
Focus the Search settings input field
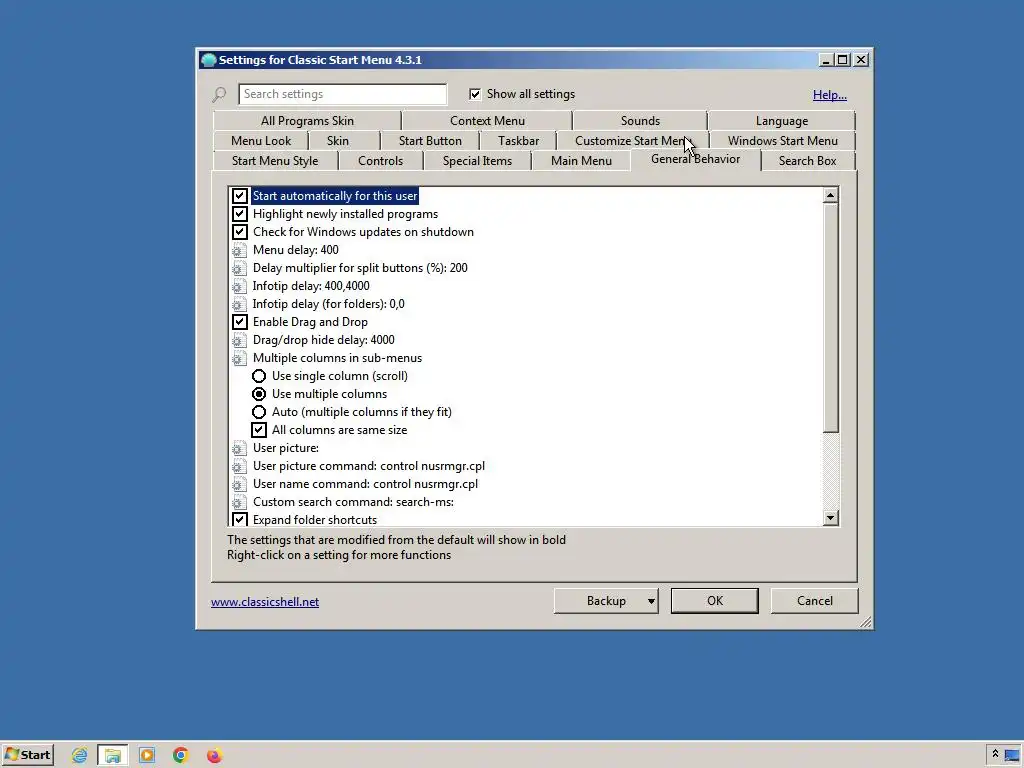click(x=343, y=94)
